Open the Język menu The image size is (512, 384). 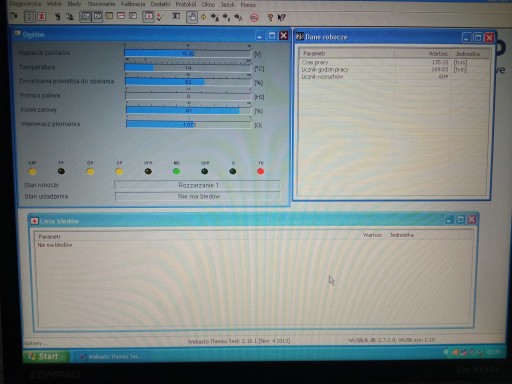click(228, 5)
